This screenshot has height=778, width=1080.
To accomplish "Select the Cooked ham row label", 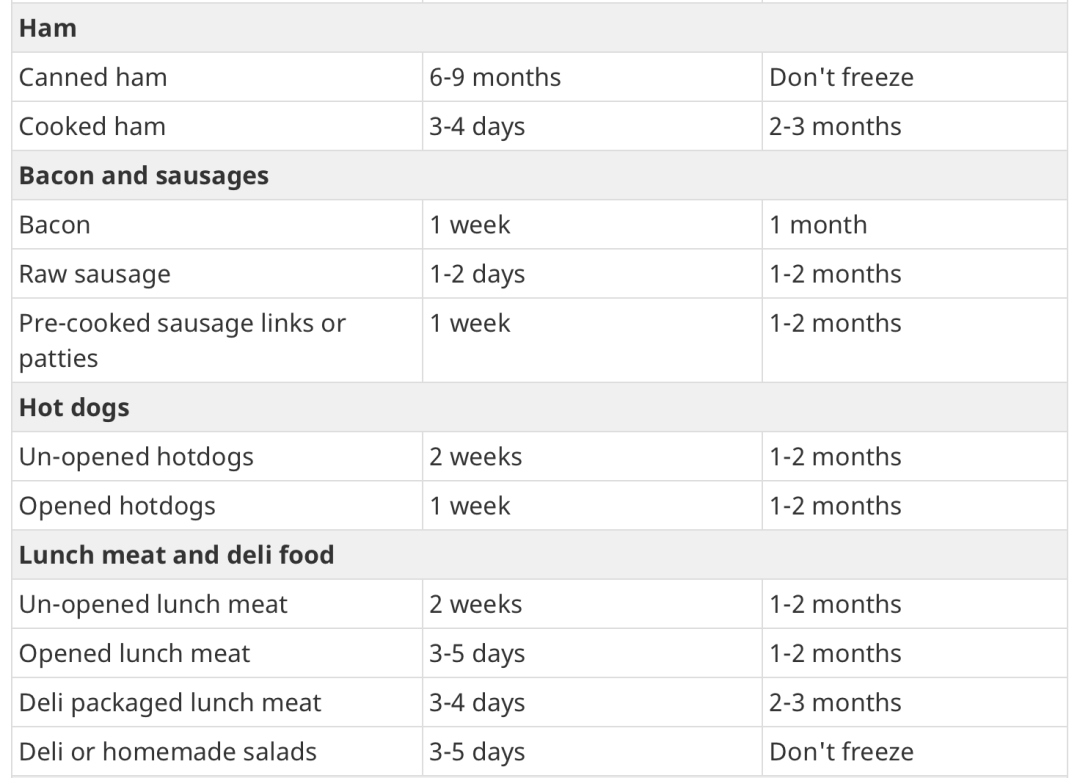I will pyautogui.click(x=92, y=126).
